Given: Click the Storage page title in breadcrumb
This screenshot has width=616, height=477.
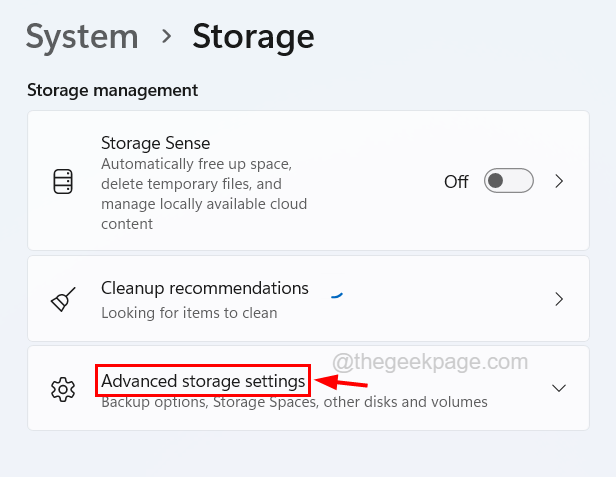Looking at the screenshot, I should [253, 36].
